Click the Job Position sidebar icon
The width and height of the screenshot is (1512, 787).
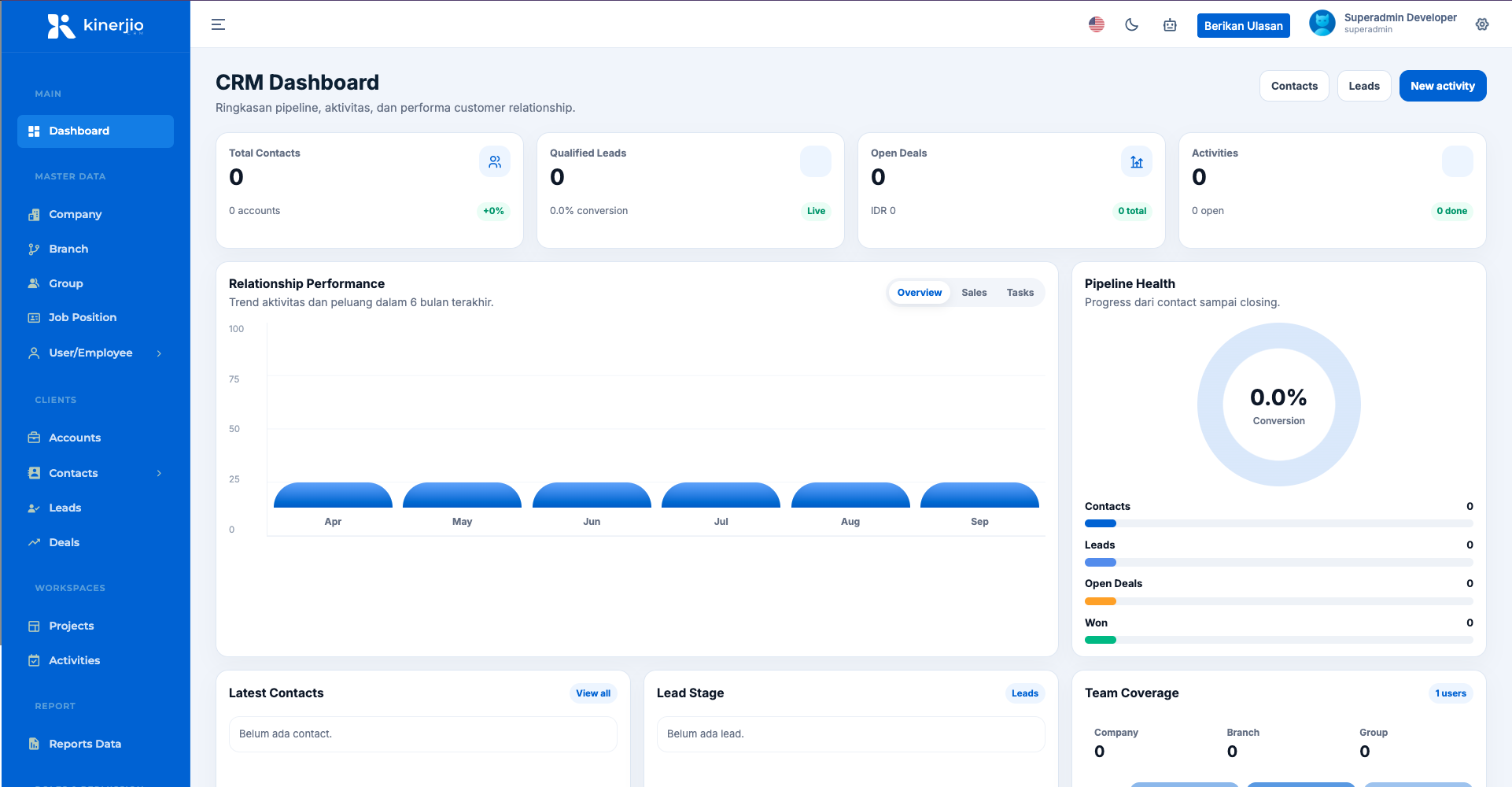click(34, 318)
